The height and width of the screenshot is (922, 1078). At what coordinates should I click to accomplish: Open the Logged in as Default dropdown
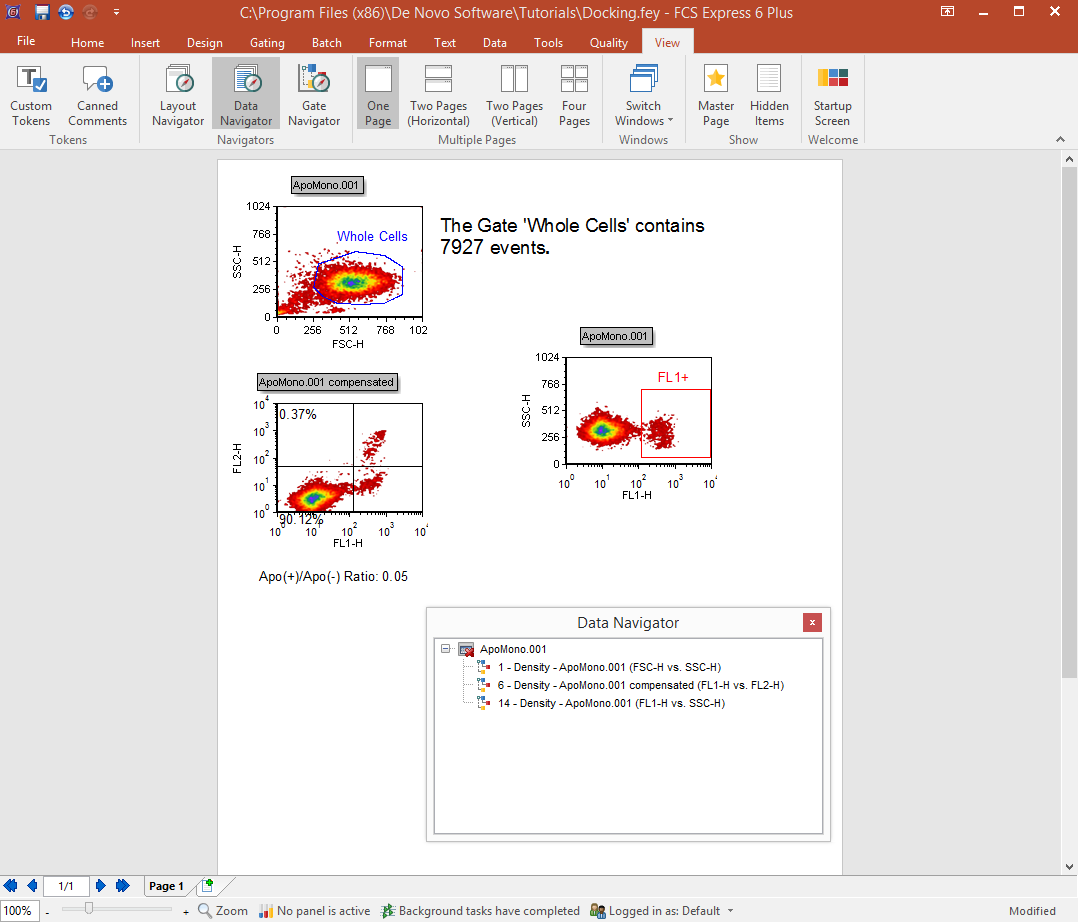(730, 911)
